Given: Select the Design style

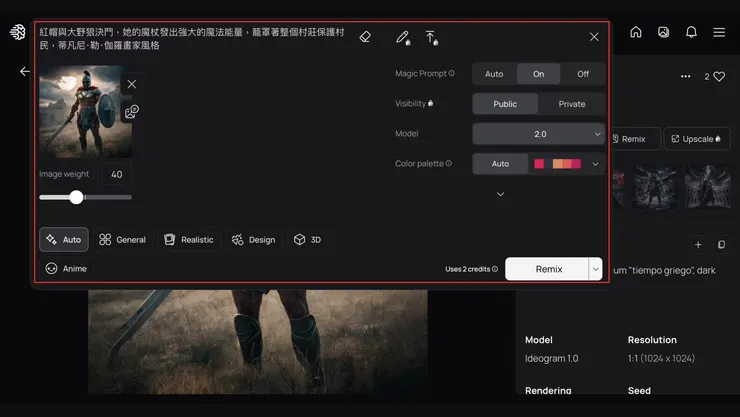Looking at the screenshot, I should 253,240.
